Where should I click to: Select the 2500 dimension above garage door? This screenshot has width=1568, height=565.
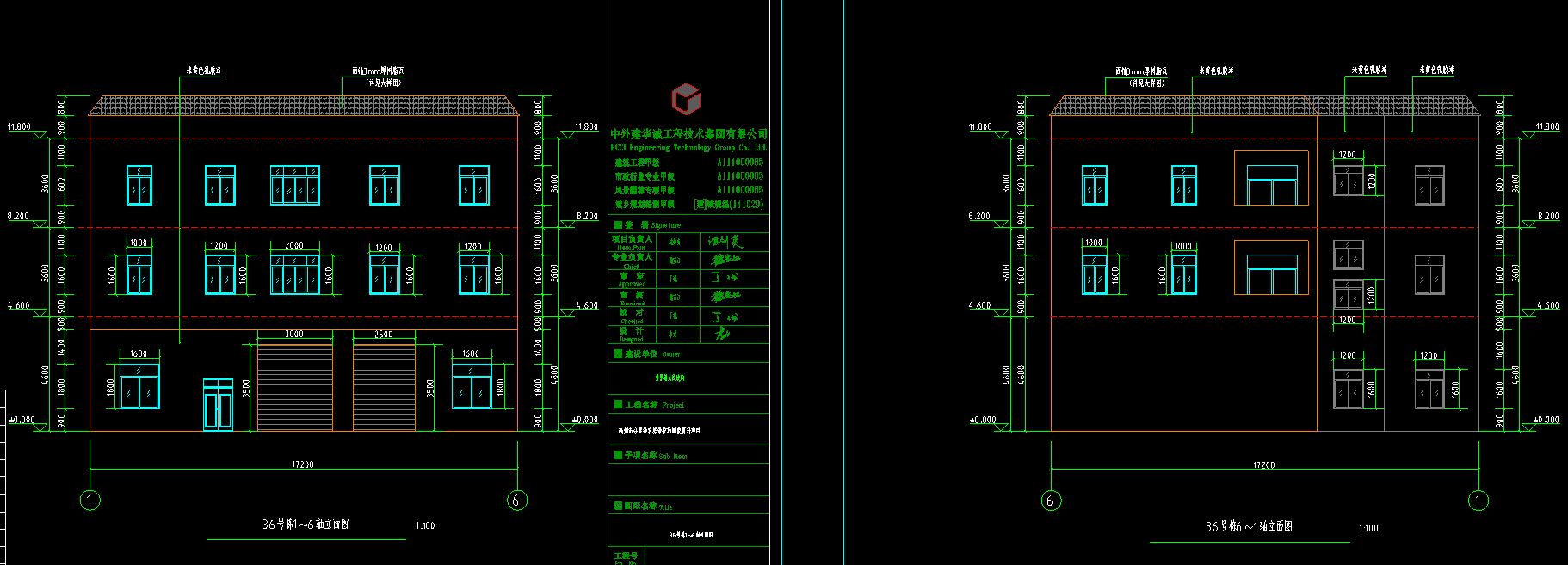pos(384,334)
